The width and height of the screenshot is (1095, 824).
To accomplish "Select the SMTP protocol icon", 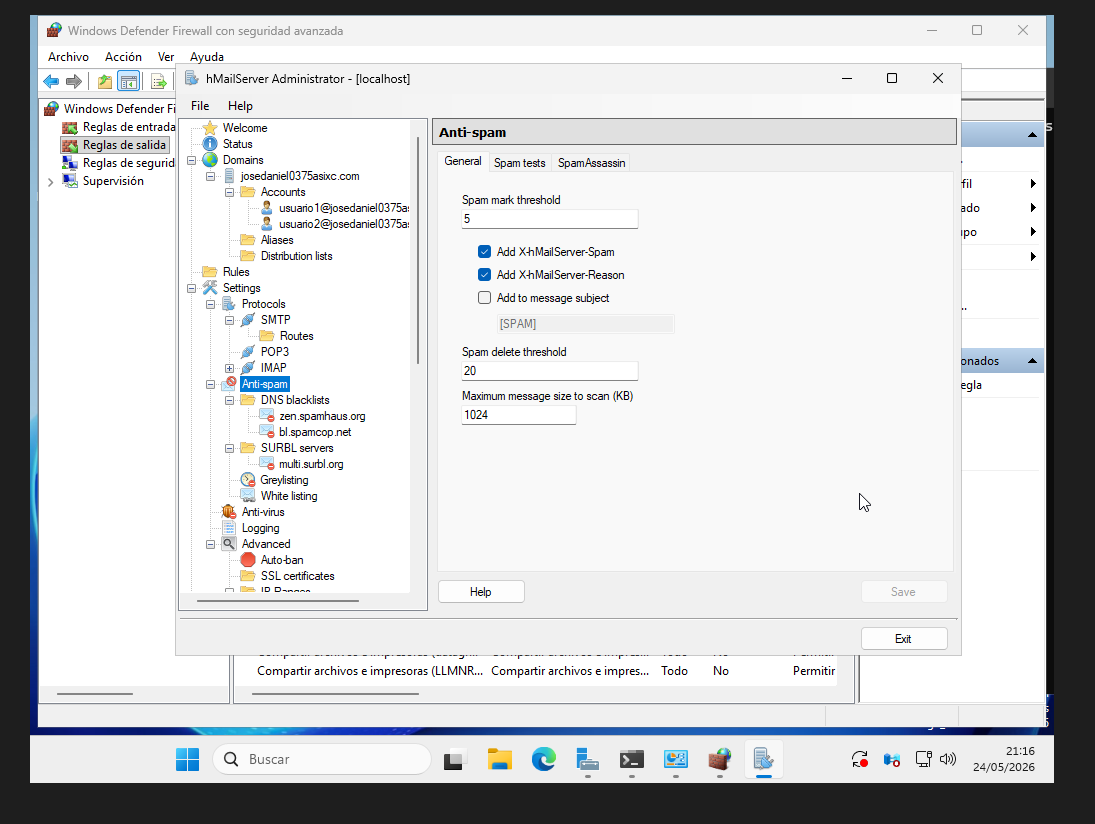I will coord(248,320).
